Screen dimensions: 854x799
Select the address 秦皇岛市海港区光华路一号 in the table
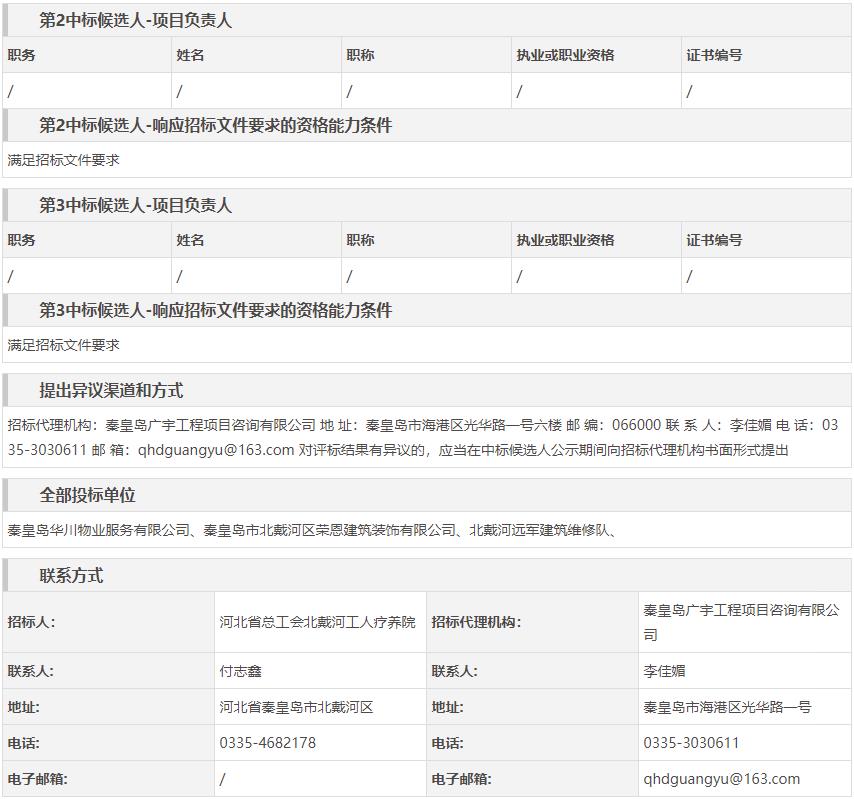tap(727, 707)
